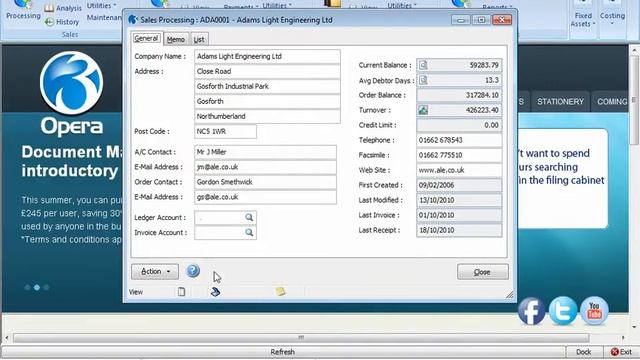Select the first carousel dot indicator
This screenshot has width=640, height=360.
point(27,287)
